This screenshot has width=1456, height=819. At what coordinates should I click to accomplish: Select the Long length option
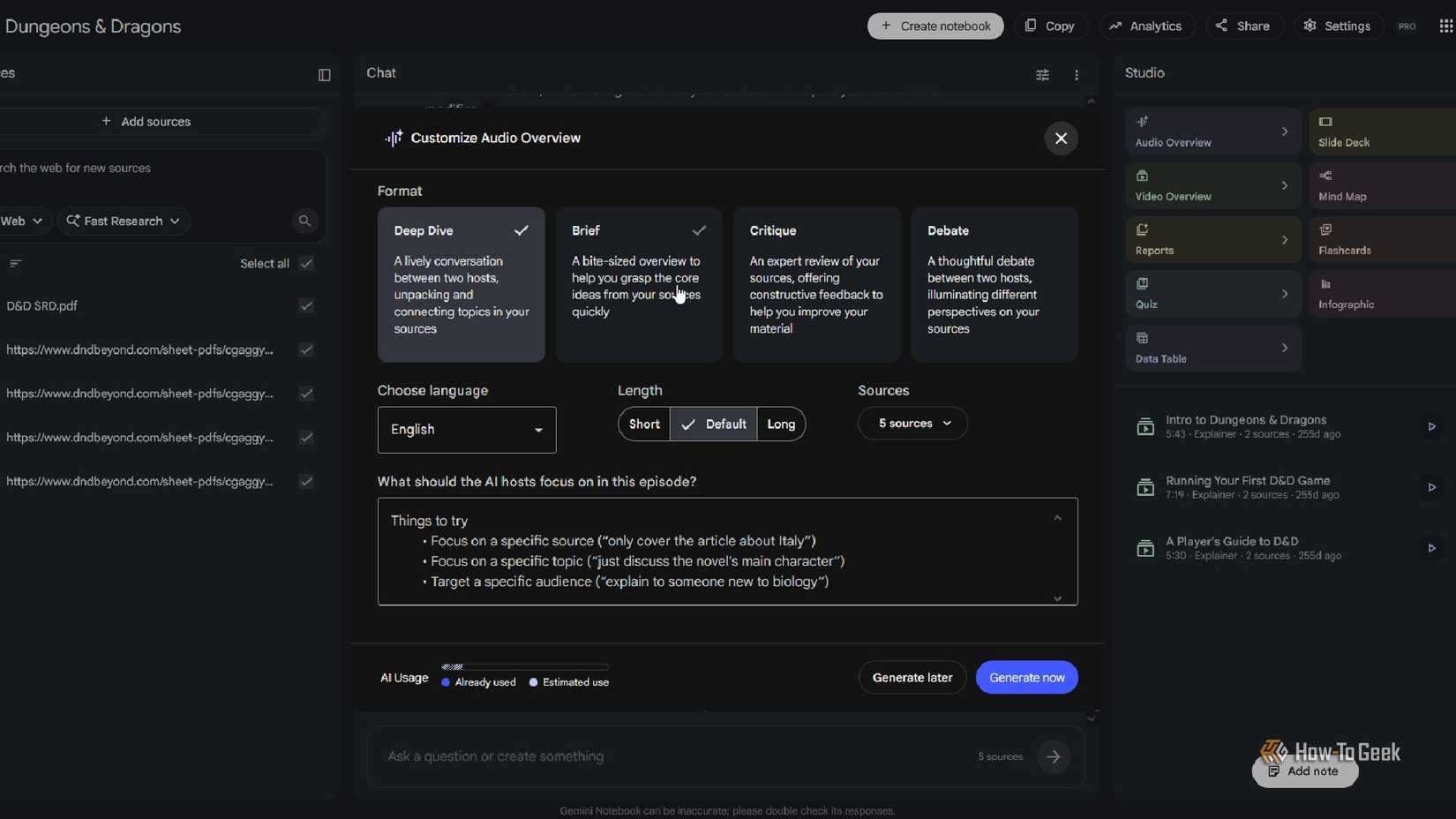[781, 424]
